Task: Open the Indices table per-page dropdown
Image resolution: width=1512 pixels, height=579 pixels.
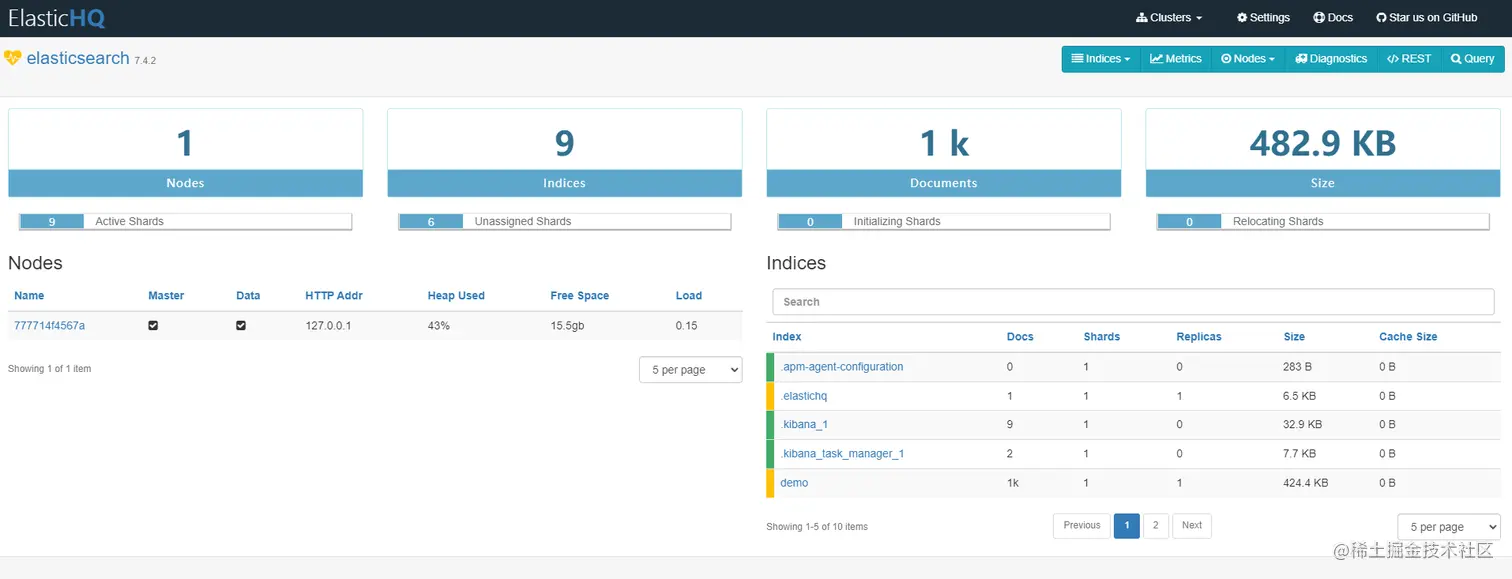Action: (1449, 527)
